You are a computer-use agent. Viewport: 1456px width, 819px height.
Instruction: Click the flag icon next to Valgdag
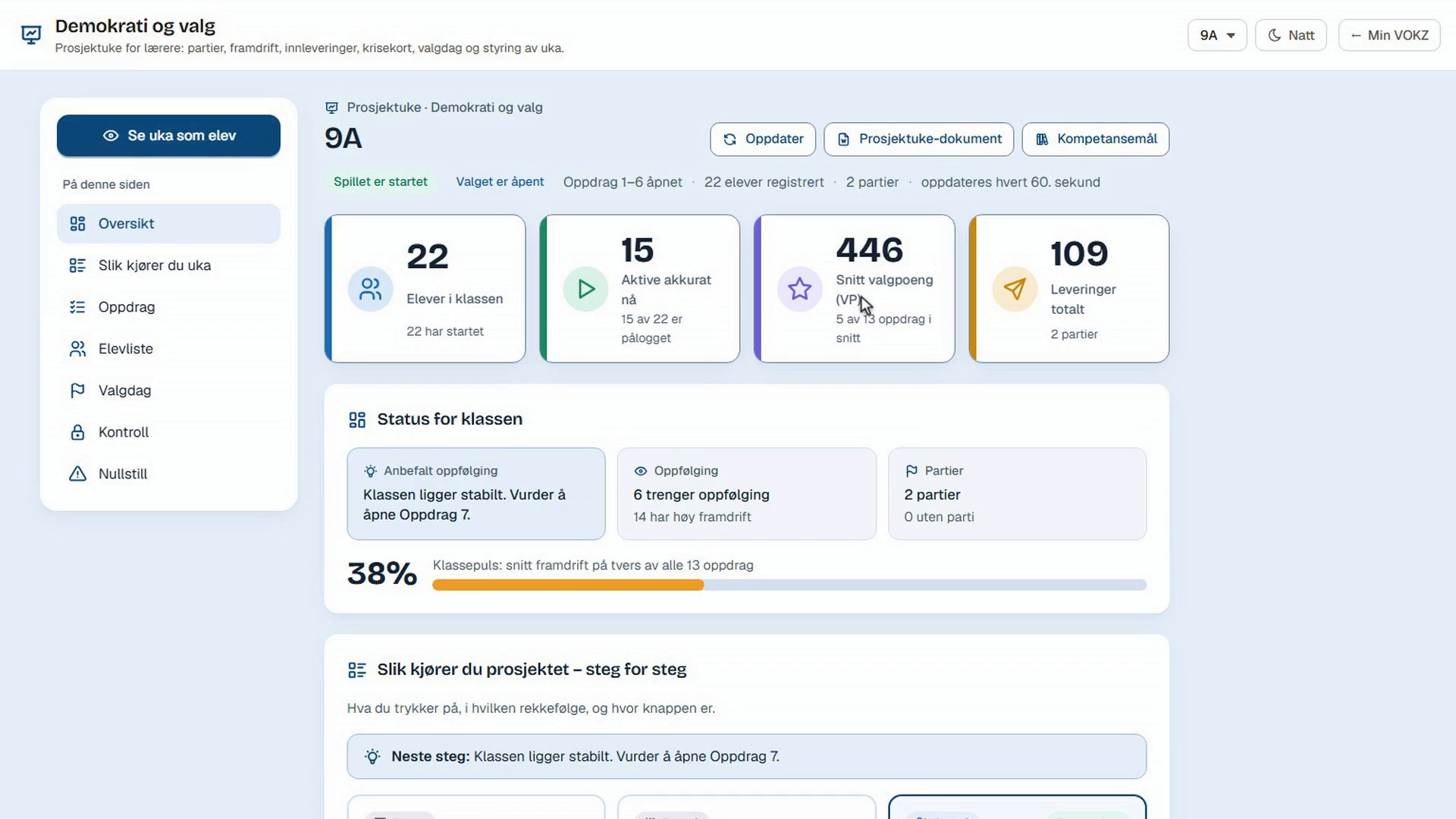(77, 391)
